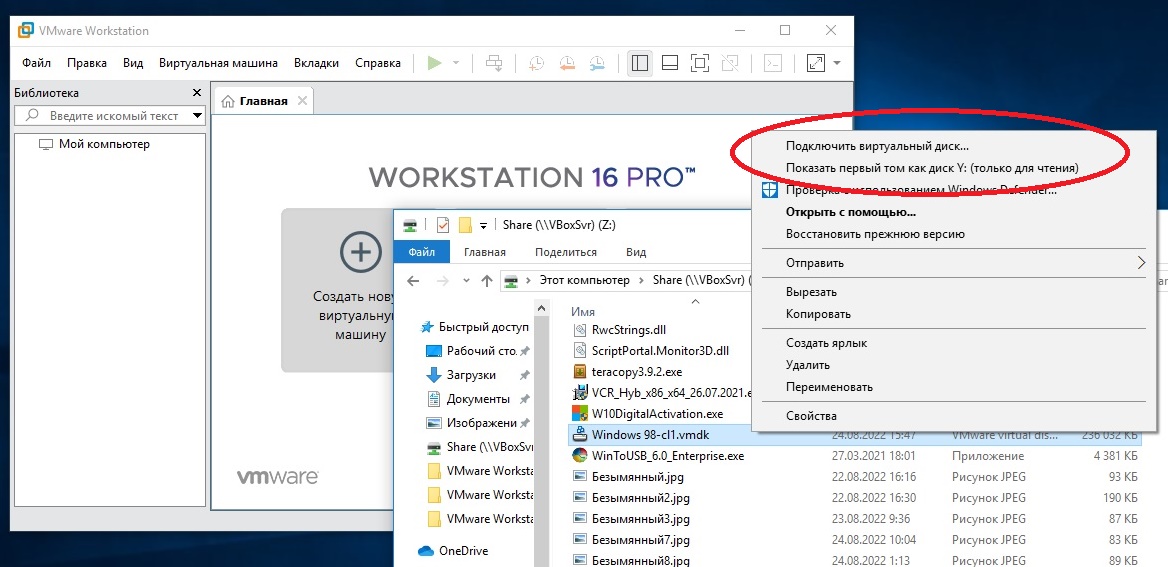
Task: Open the Quick Access Toolbar customize dropdown
Action: point(483,226)
